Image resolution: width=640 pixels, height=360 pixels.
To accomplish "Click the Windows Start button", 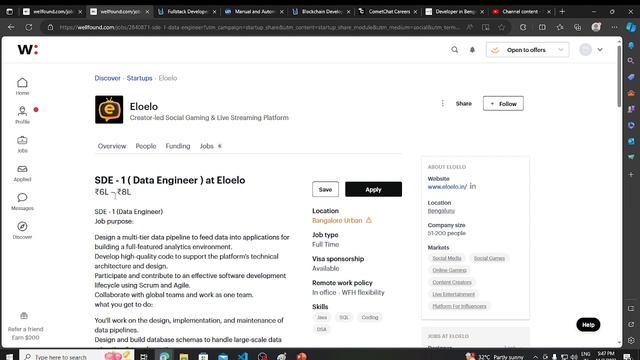I will (9, 356).
